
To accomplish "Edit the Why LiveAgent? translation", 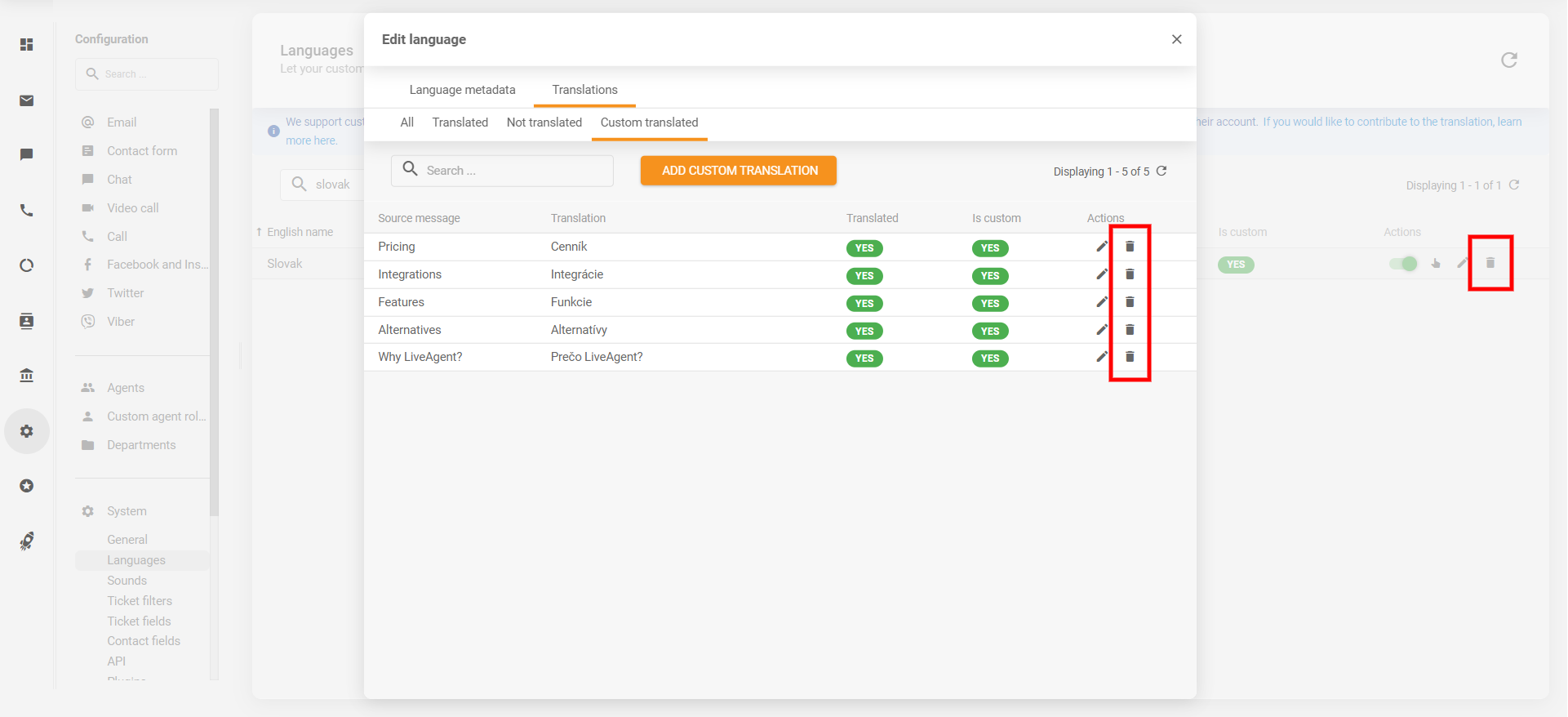I will tap(1101, 357).
